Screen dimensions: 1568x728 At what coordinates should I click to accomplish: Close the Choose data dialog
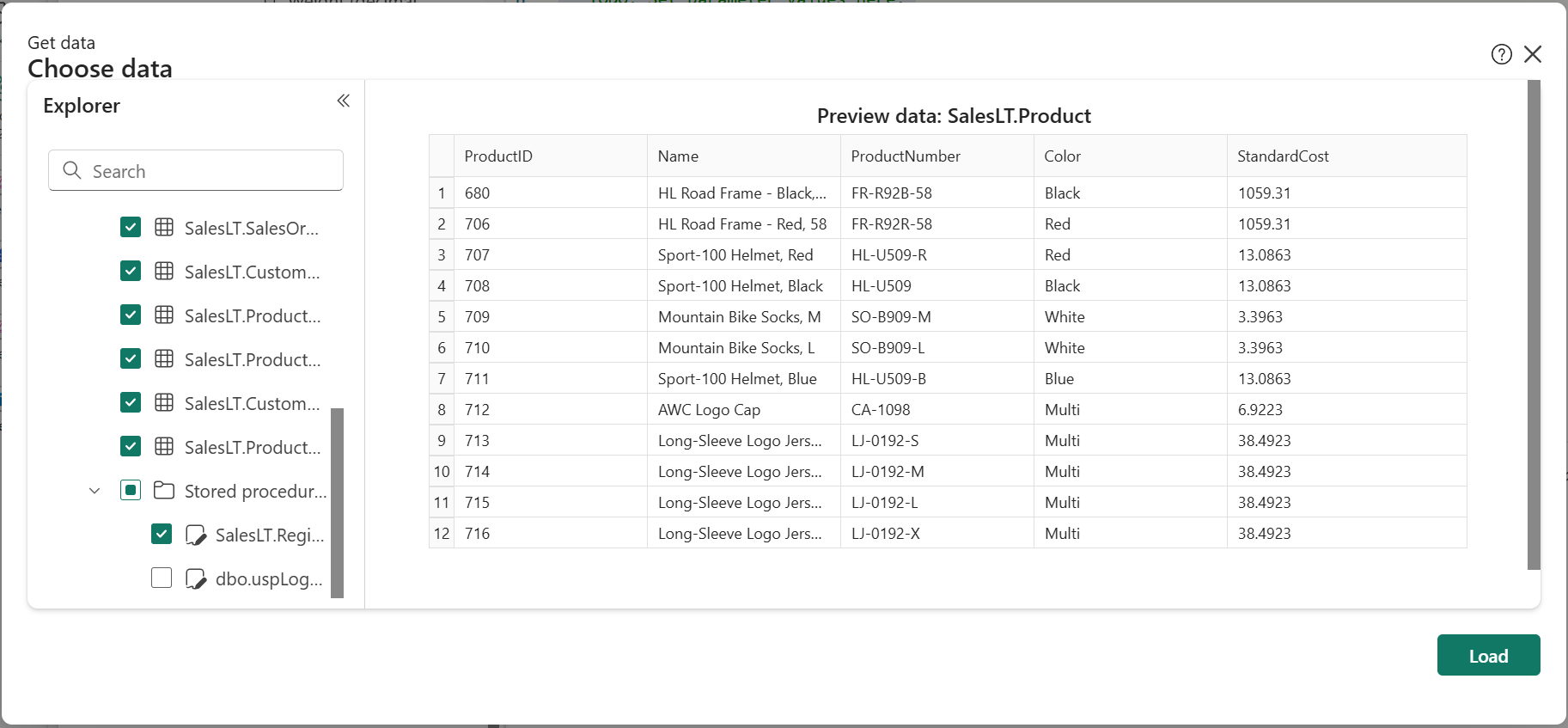point(1532,55)
